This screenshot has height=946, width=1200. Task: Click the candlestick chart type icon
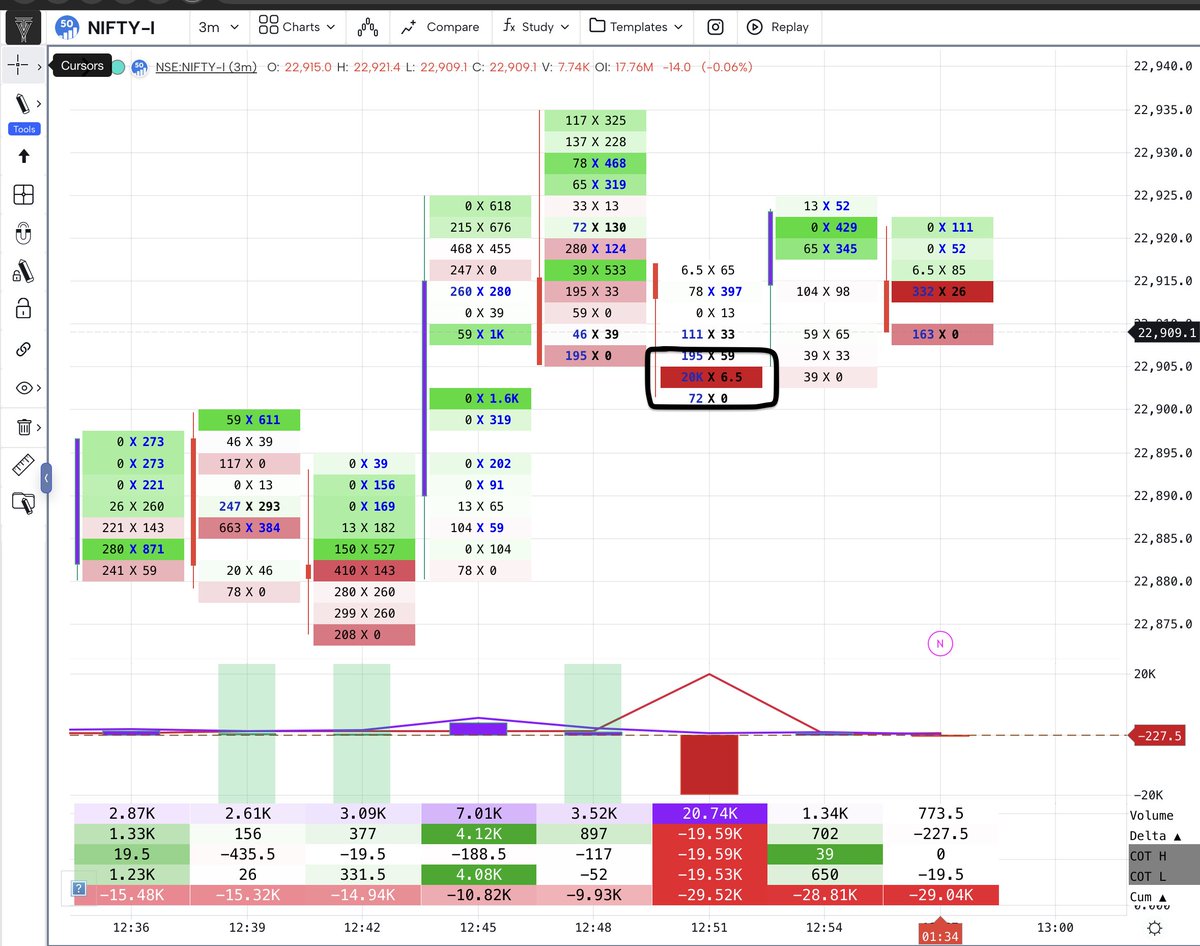367,27
